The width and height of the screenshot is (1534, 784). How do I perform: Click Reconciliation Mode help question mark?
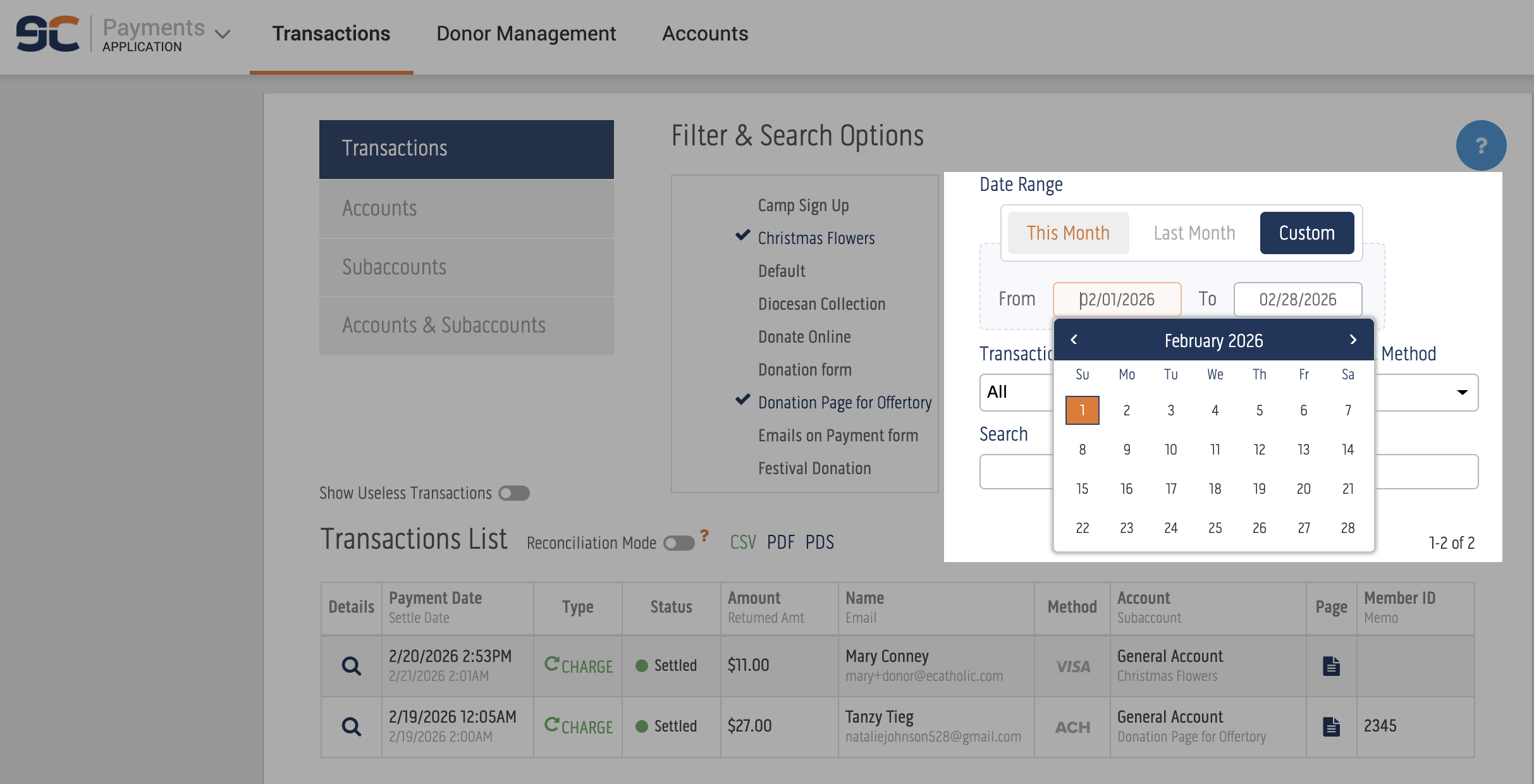pos(704,535)
